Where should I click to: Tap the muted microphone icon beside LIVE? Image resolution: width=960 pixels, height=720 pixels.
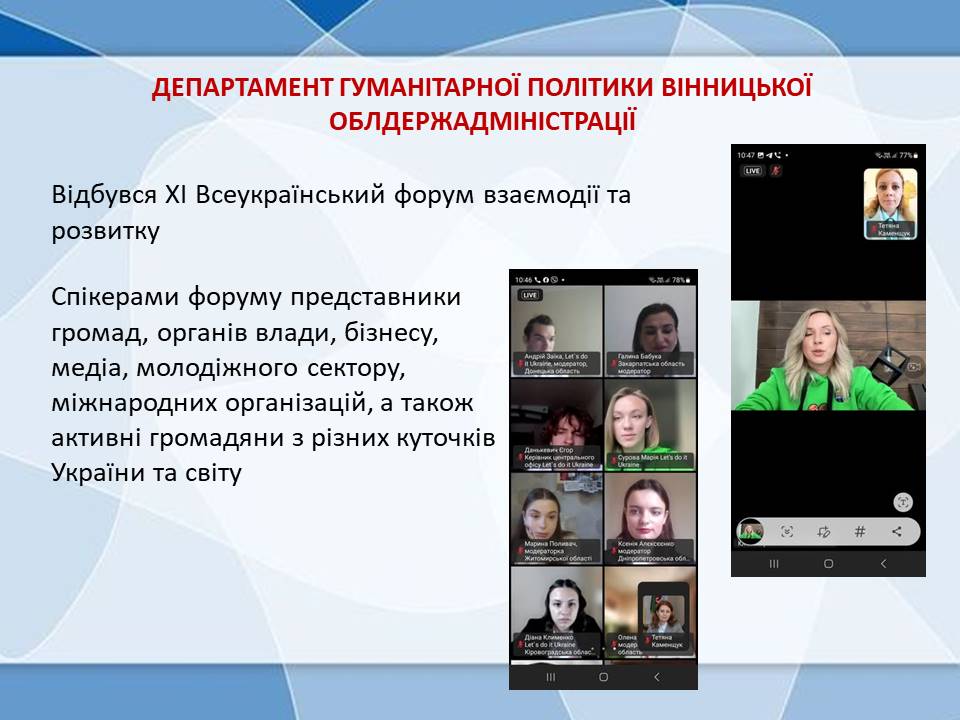tap(776, 171)
